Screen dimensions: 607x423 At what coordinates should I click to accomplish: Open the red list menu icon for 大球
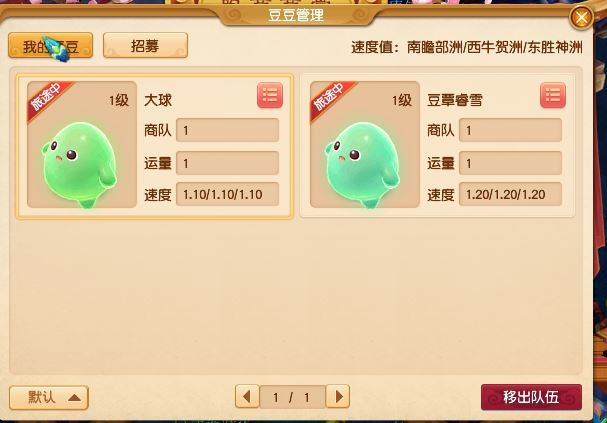pyautogui.click(x=270, y=95)
